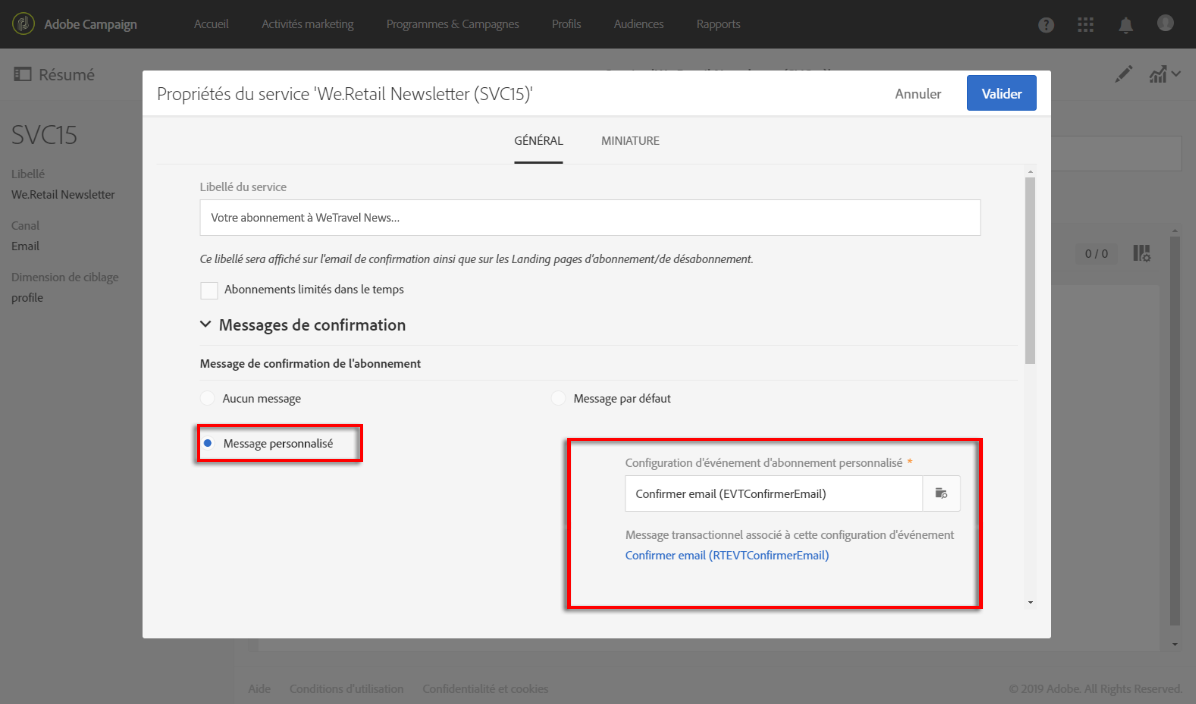Click the Annuler button
This screenshot has height=704, width=1196.
918,94
